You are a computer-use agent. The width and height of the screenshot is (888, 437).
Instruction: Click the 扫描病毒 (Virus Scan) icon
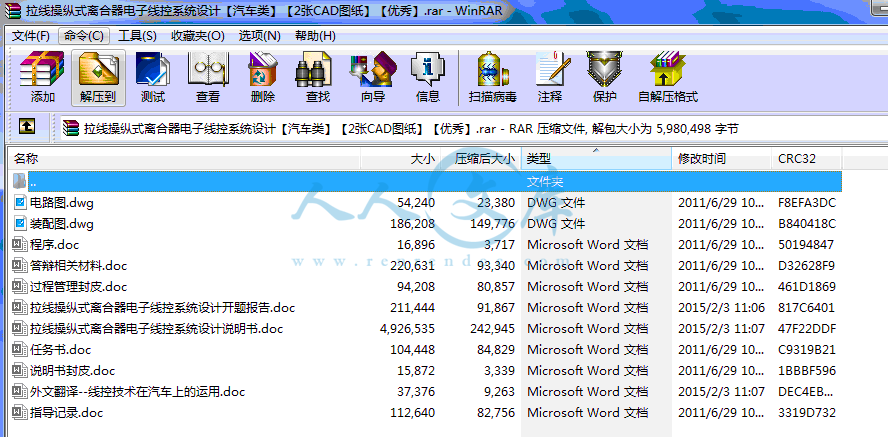(492, 69)
